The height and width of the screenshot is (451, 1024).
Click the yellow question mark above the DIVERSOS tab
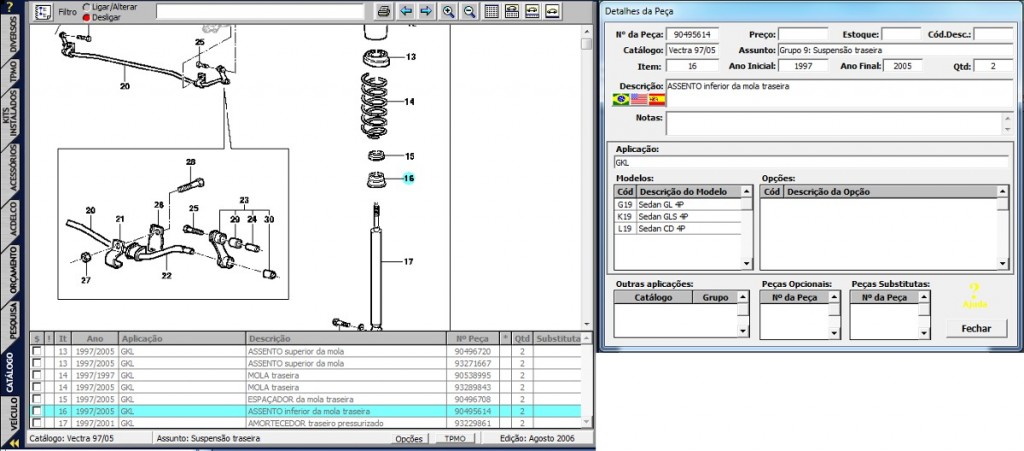tap(9, 6)
